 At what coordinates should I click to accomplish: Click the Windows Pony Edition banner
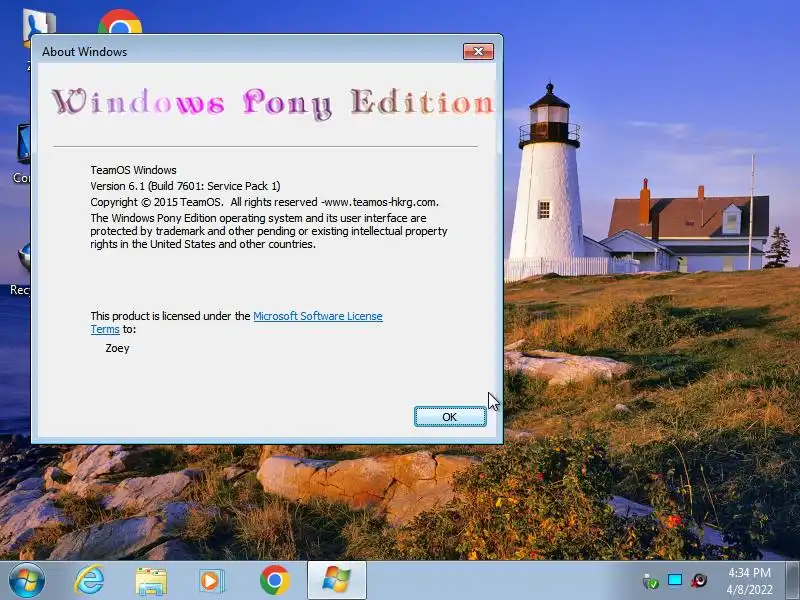[272, 104]
